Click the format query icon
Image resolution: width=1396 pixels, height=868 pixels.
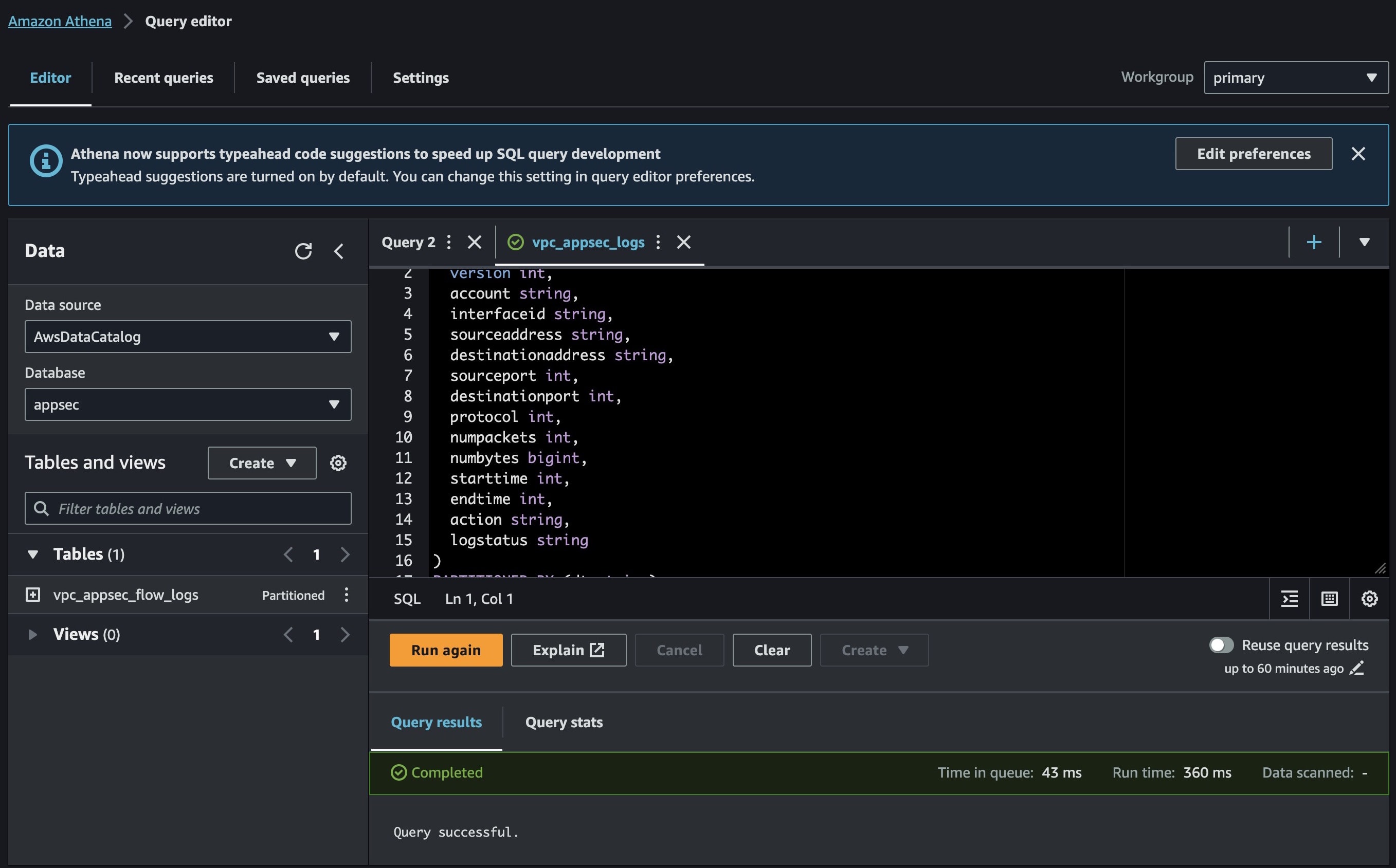[x=1290, y=599]
